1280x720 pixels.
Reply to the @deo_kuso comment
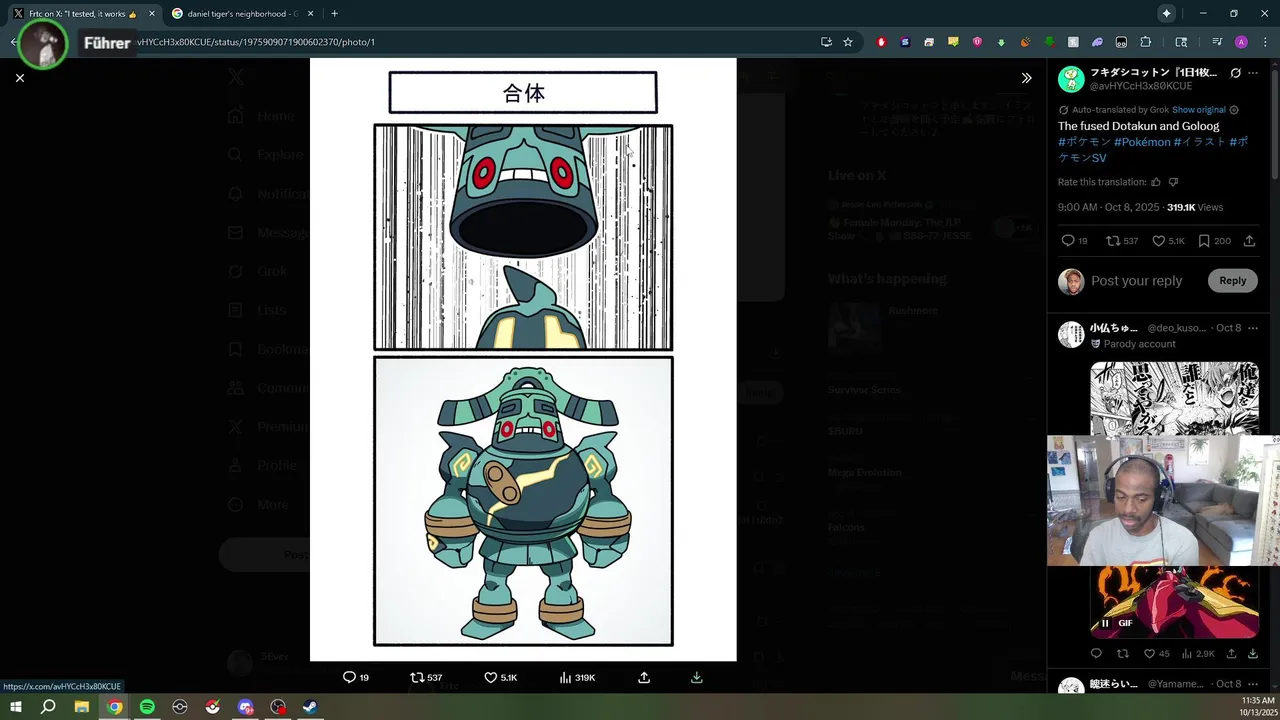click(1096, 654)
